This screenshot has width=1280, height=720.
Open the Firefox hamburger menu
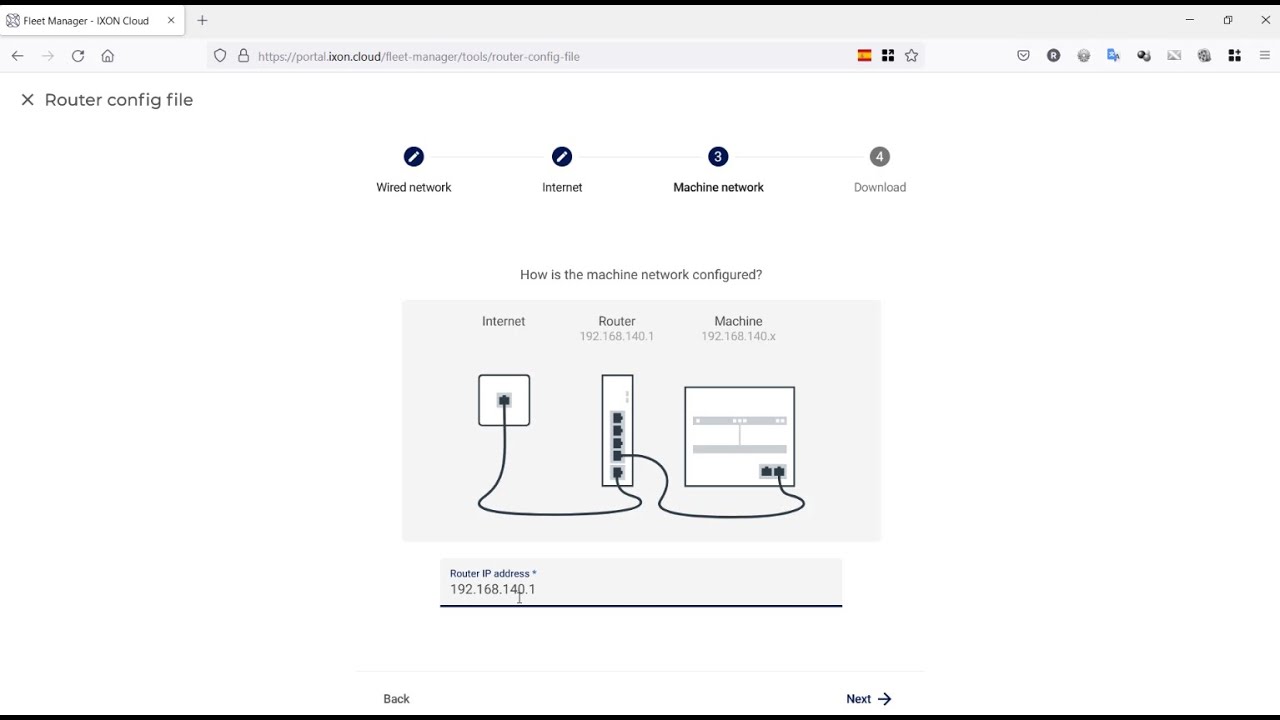click(x=1265, y=56)
